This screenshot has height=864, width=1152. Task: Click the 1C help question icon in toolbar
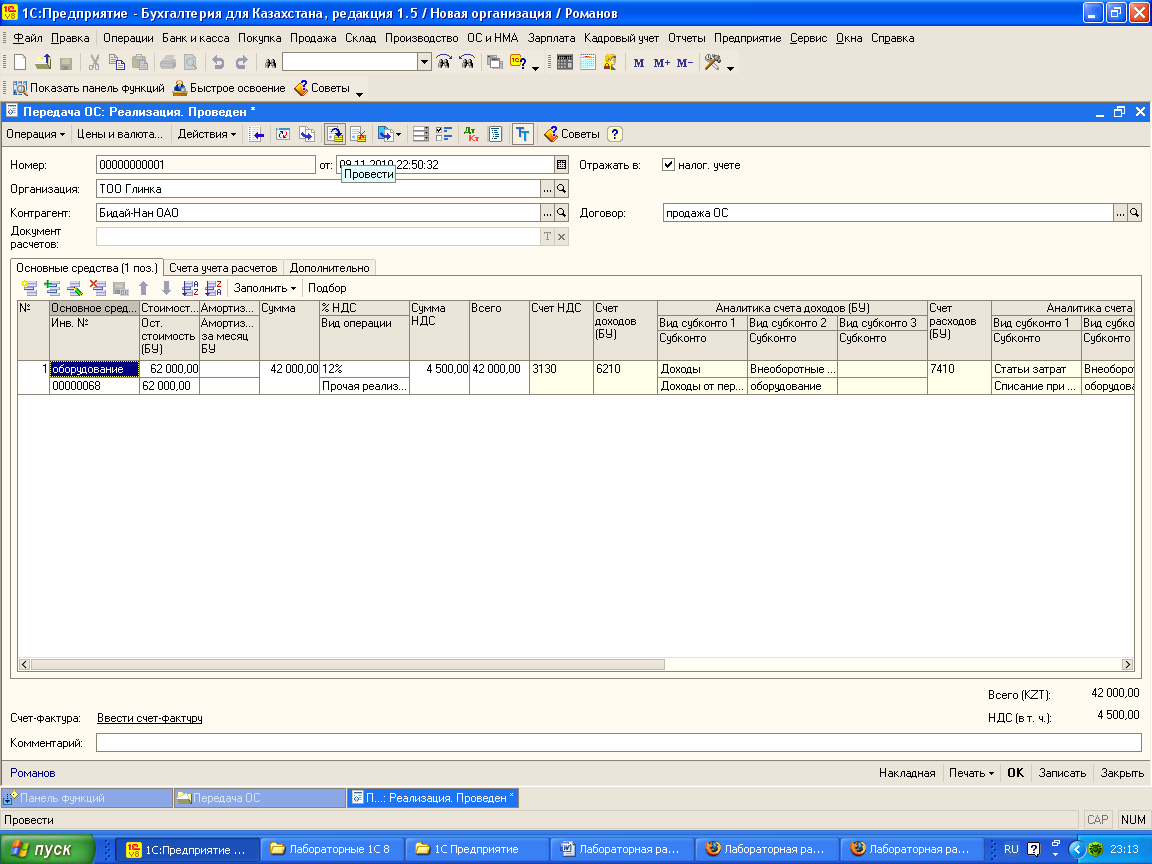pyautogui.click(x=518, y=62)
